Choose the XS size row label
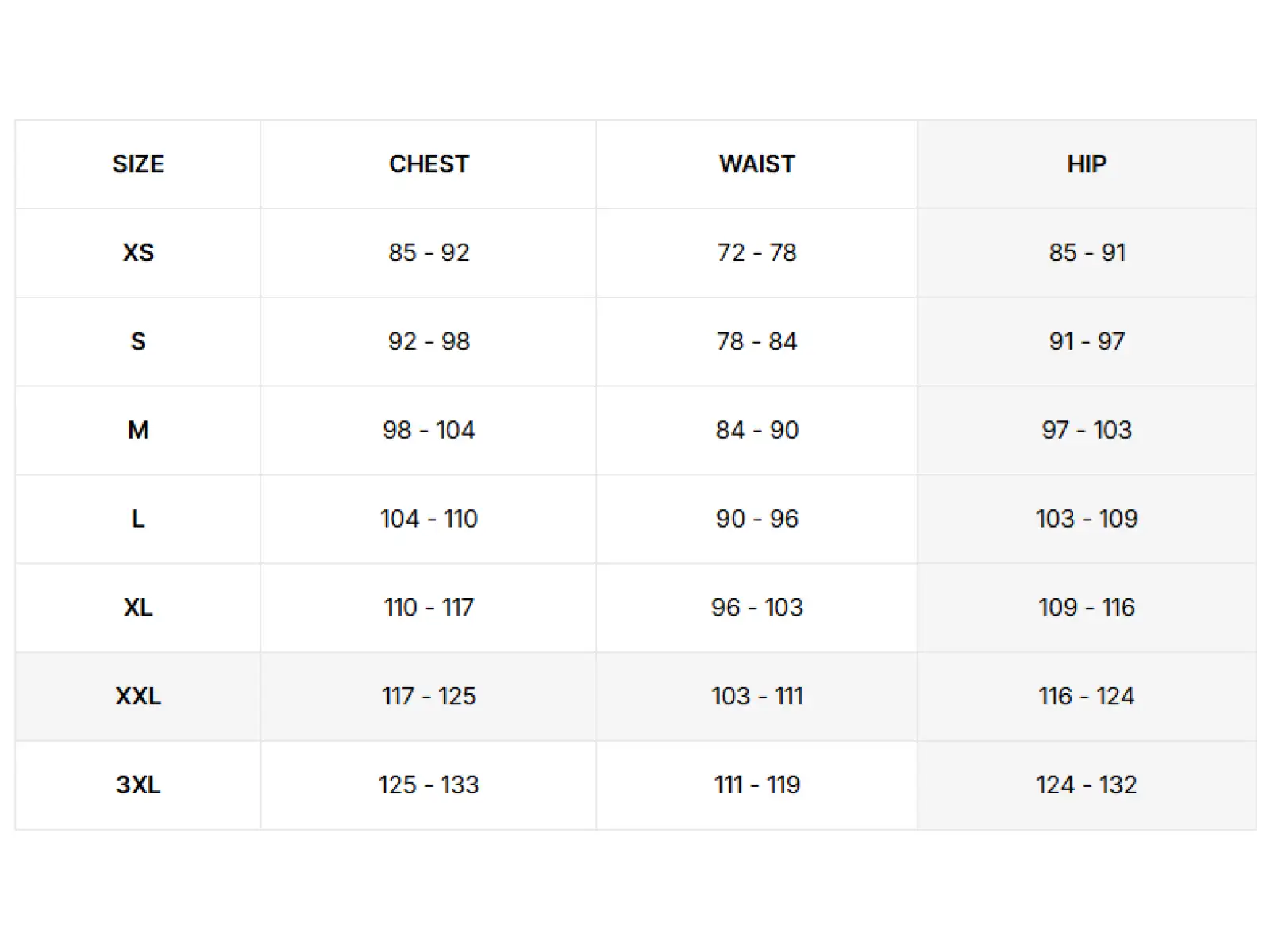 pos(138,253)
